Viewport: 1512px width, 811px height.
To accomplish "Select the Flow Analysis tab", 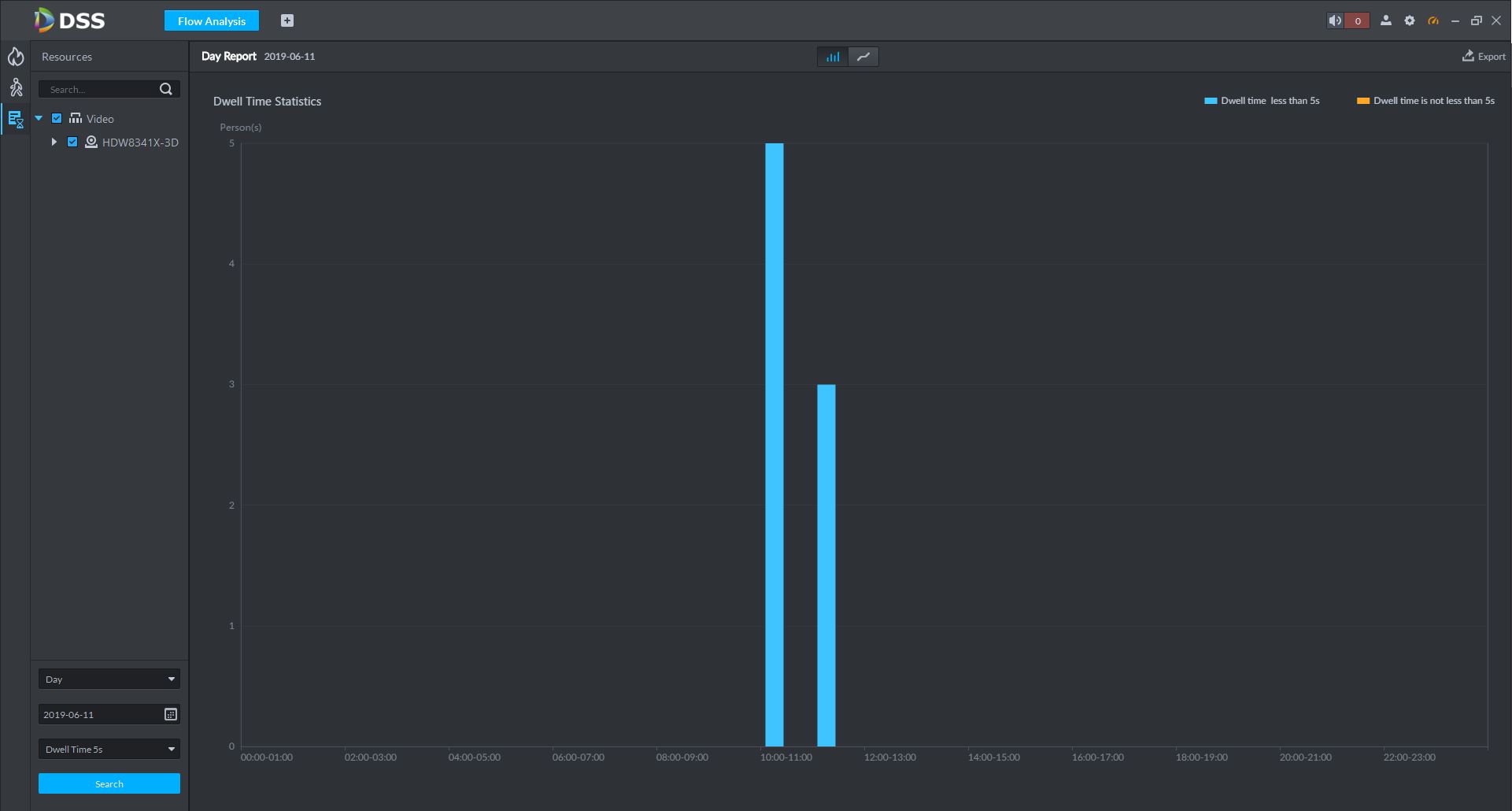I will coord(212,20).
